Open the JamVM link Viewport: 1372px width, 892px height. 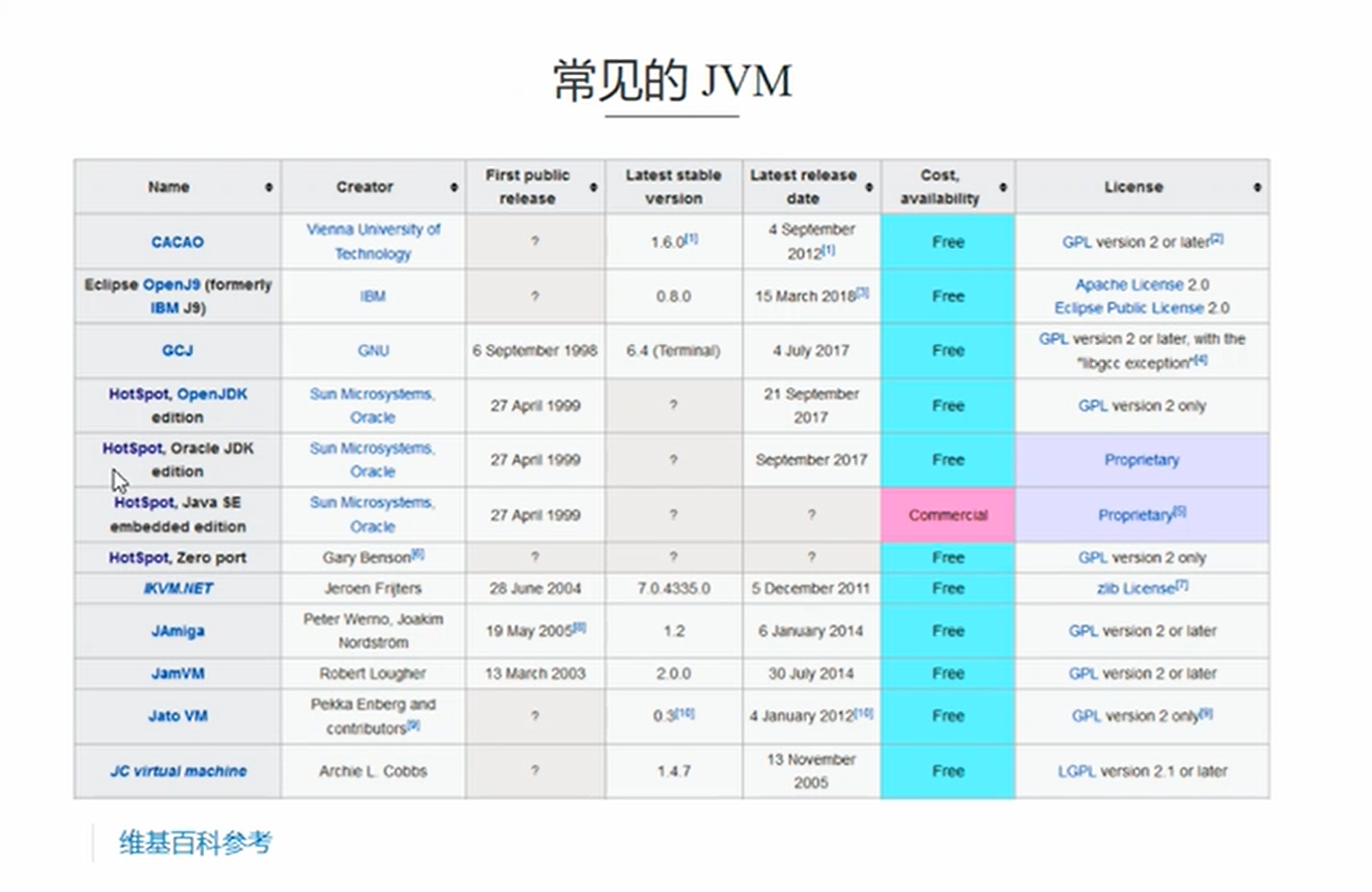pyautogui.click(x=177, y=673)
